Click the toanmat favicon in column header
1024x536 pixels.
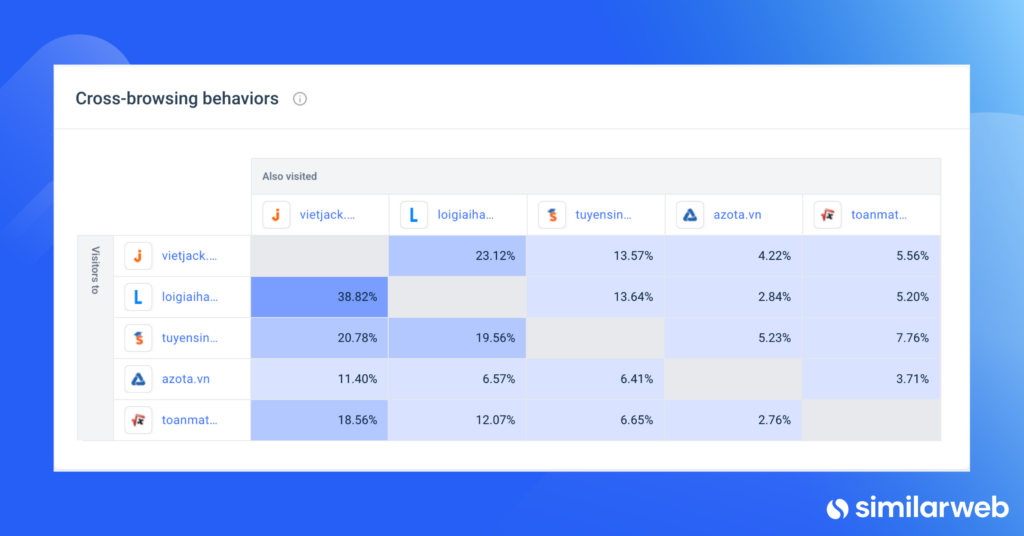click(x=827, y=215)
